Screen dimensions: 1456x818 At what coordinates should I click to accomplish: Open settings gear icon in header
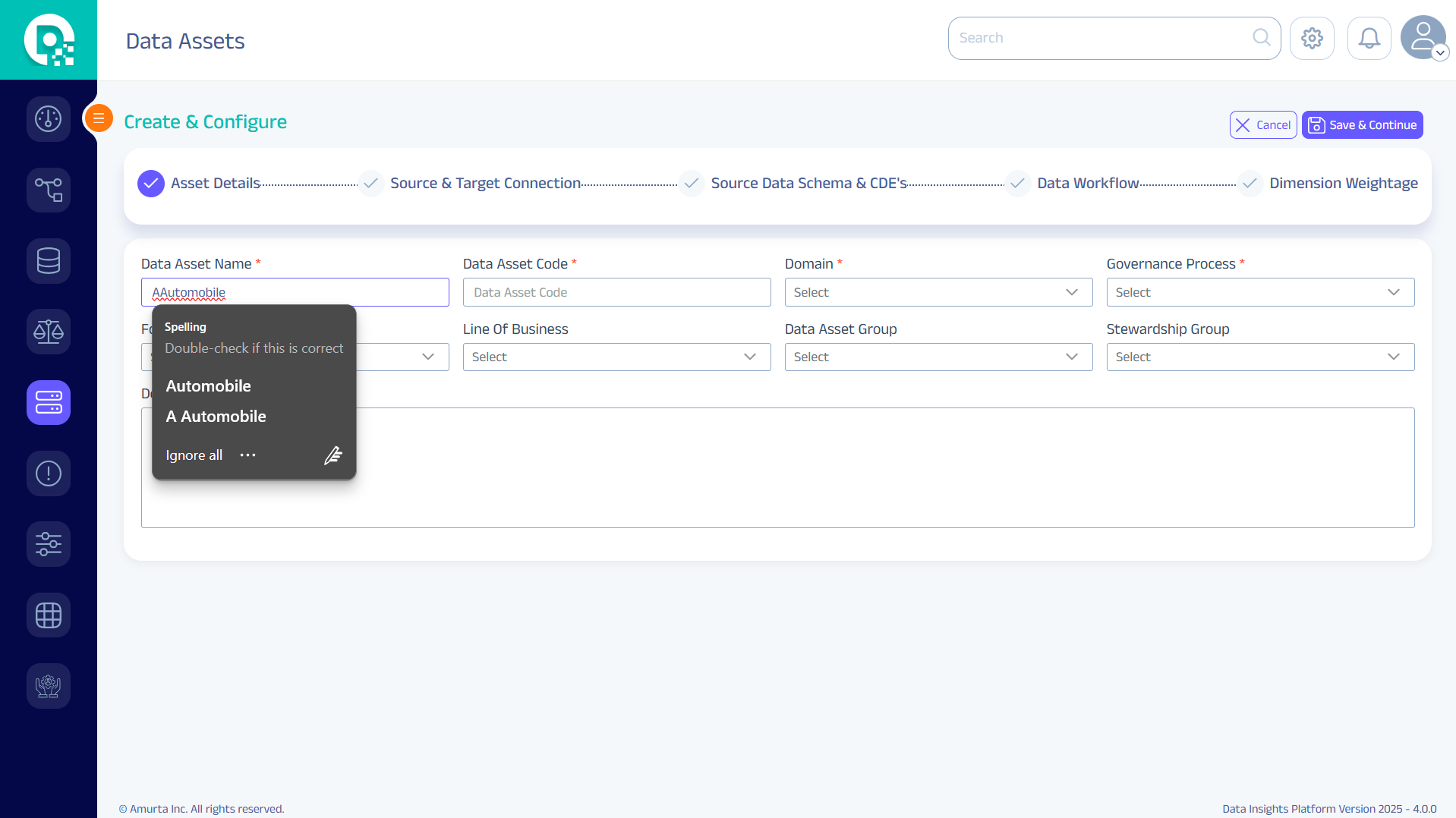tap(1312, 38)
